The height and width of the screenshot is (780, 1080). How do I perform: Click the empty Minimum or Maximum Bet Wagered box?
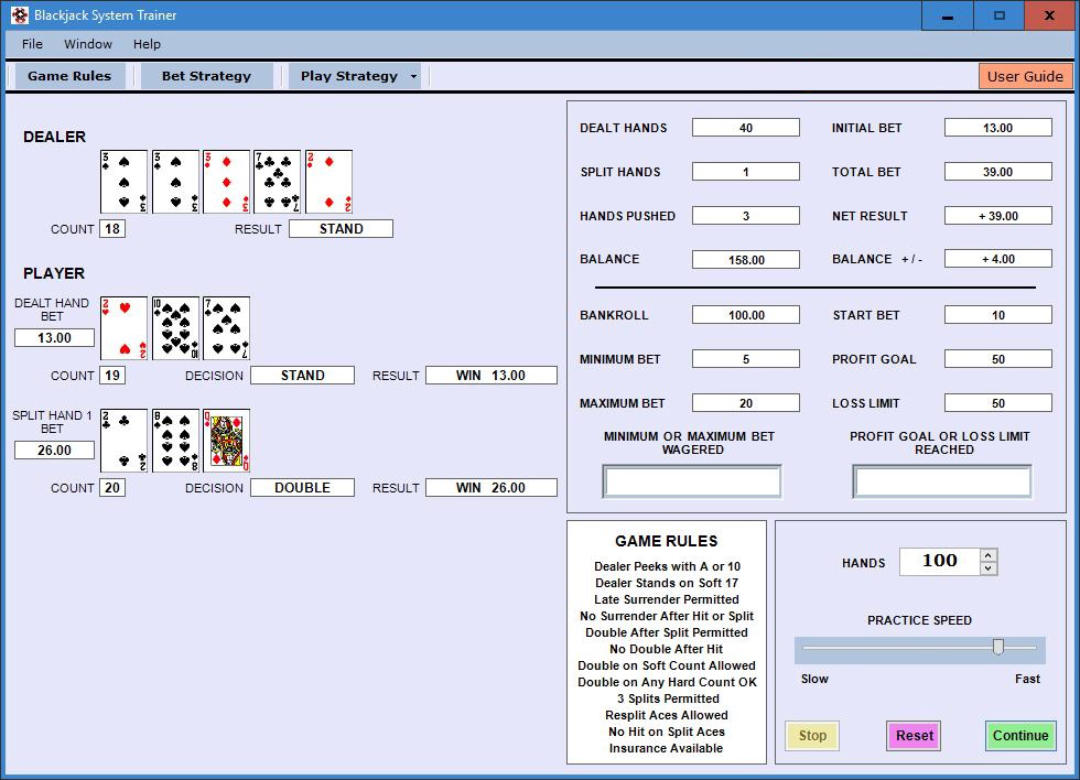click(692, 481)
